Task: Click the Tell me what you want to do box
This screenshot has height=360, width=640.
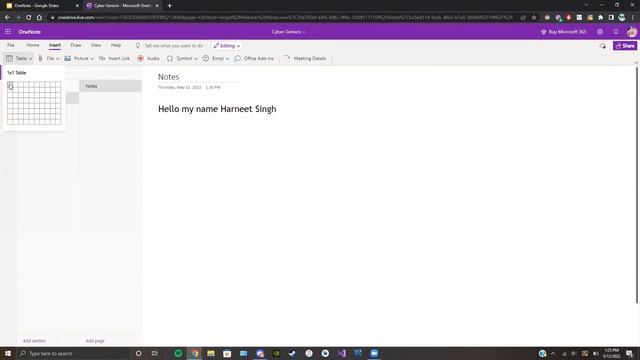Action: click(x=170, y=46)
